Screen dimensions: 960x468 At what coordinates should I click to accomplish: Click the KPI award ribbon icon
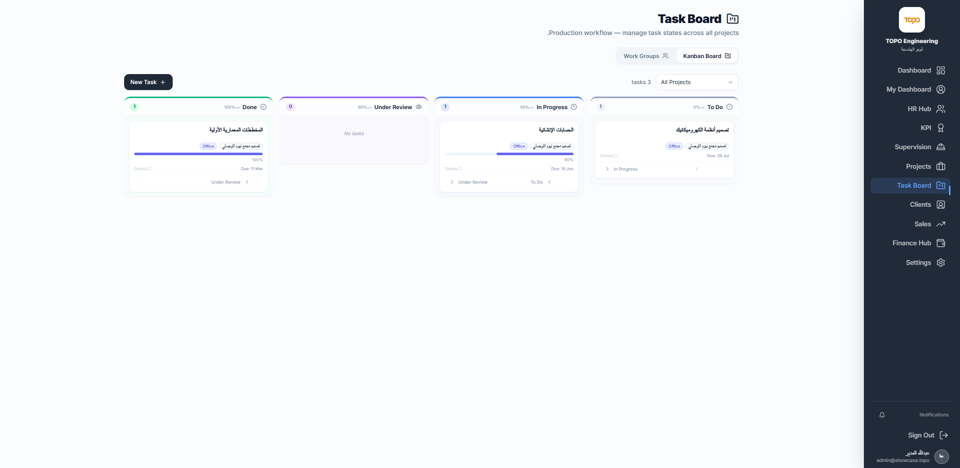(941, 128)
